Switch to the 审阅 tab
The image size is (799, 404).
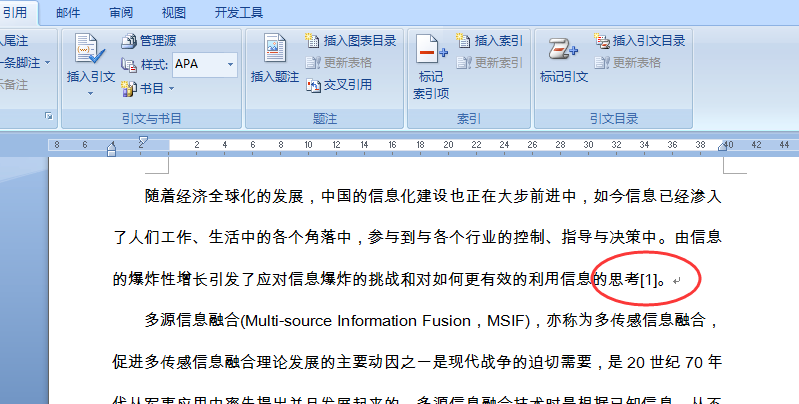click(121, 13)
